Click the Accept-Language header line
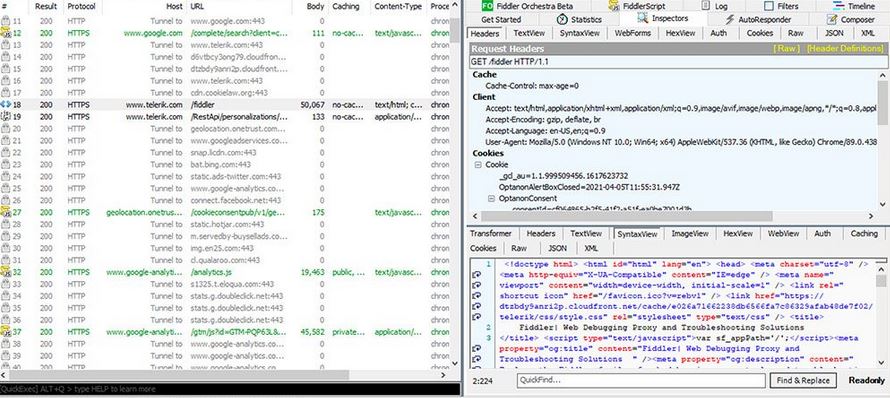 (x=545, y=131)
